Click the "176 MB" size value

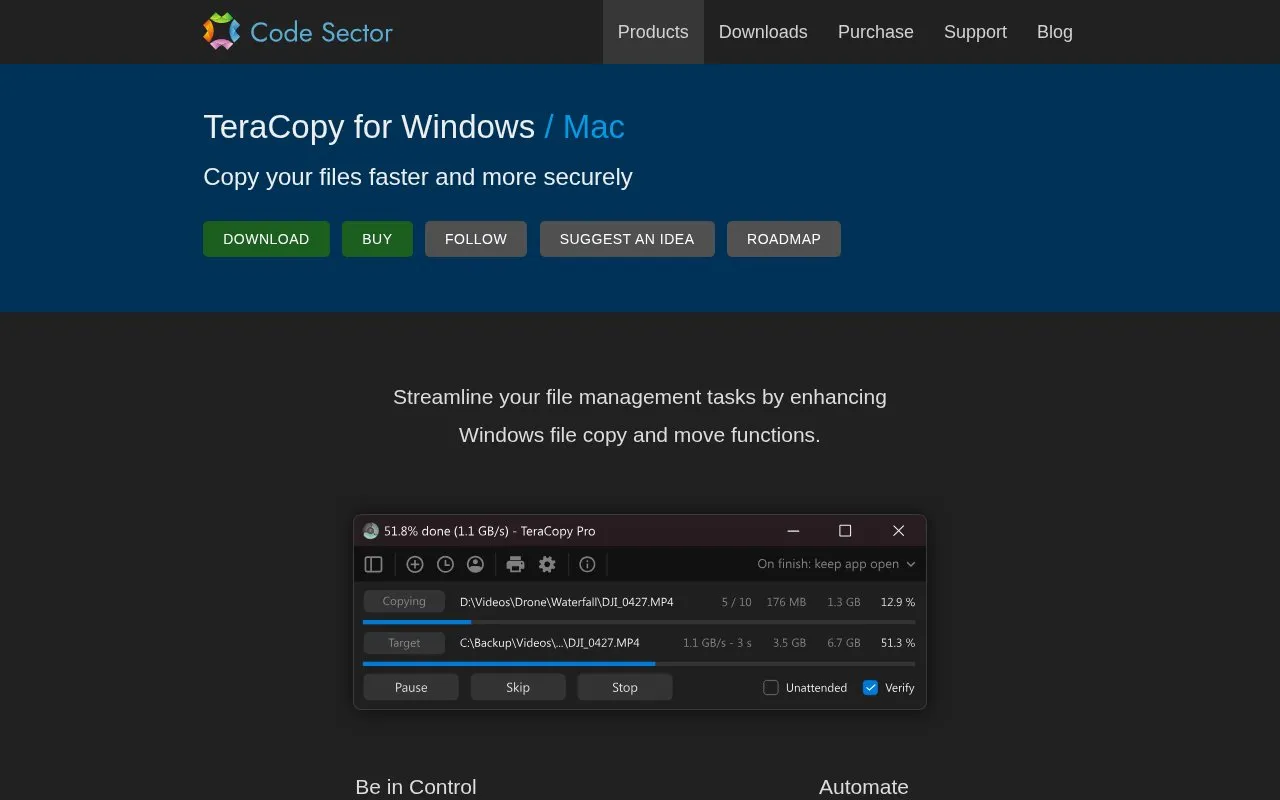786,602
